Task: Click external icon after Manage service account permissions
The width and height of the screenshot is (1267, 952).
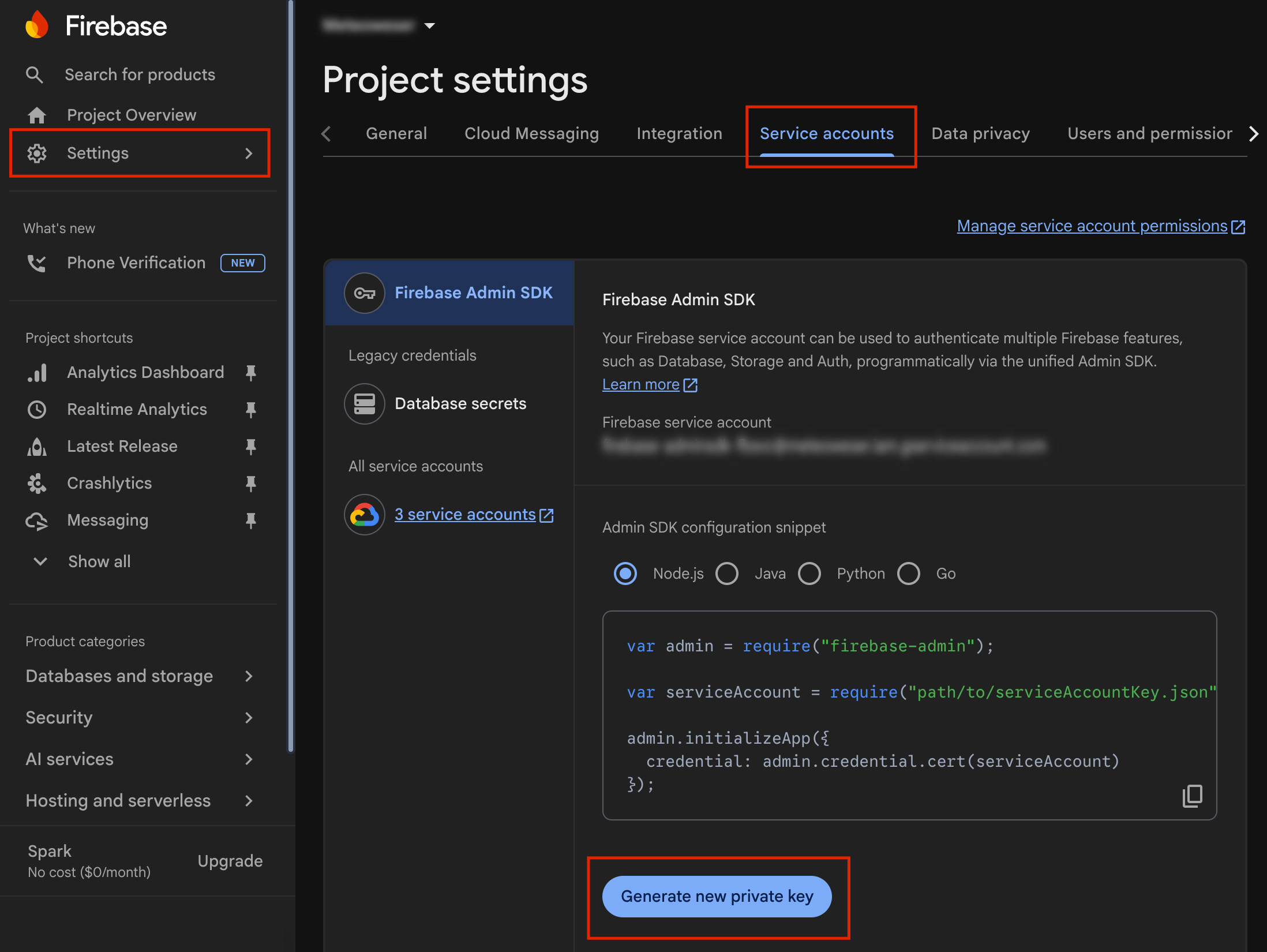Action: click(x=1238, y=227)
